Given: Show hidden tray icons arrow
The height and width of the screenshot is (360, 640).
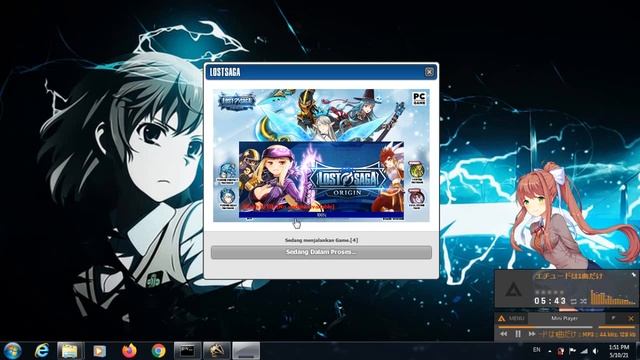Looking at the screenshot, I should pyautogui.click(x=549, y=351).
